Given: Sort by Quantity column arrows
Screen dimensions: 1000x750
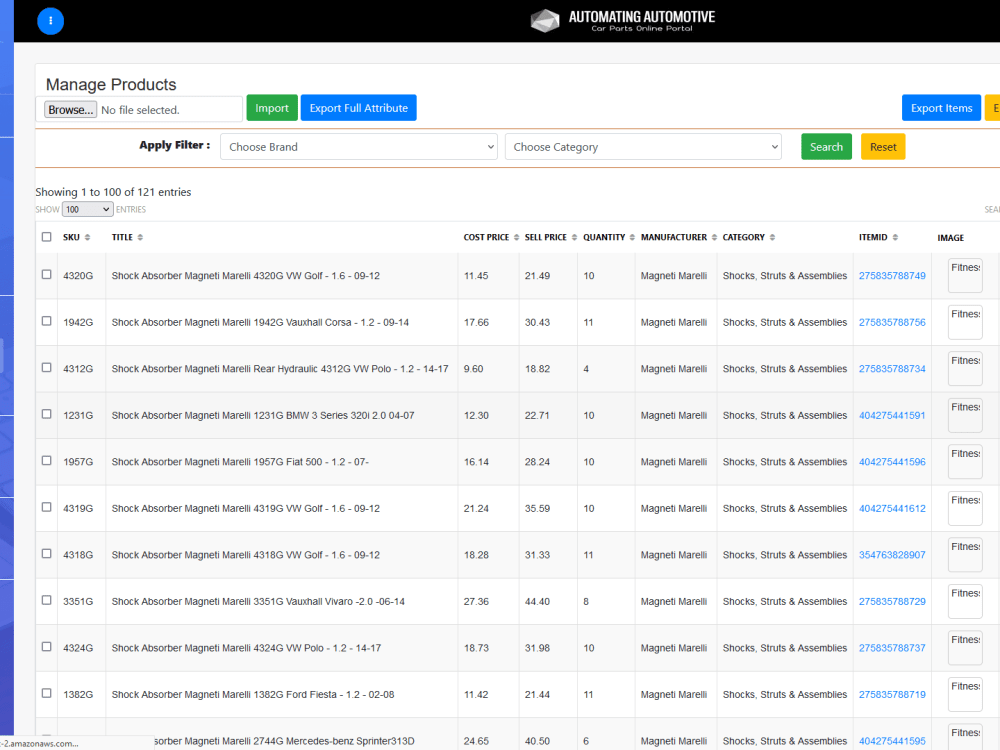Looking at the screenshot, I should tap(632, 237).
